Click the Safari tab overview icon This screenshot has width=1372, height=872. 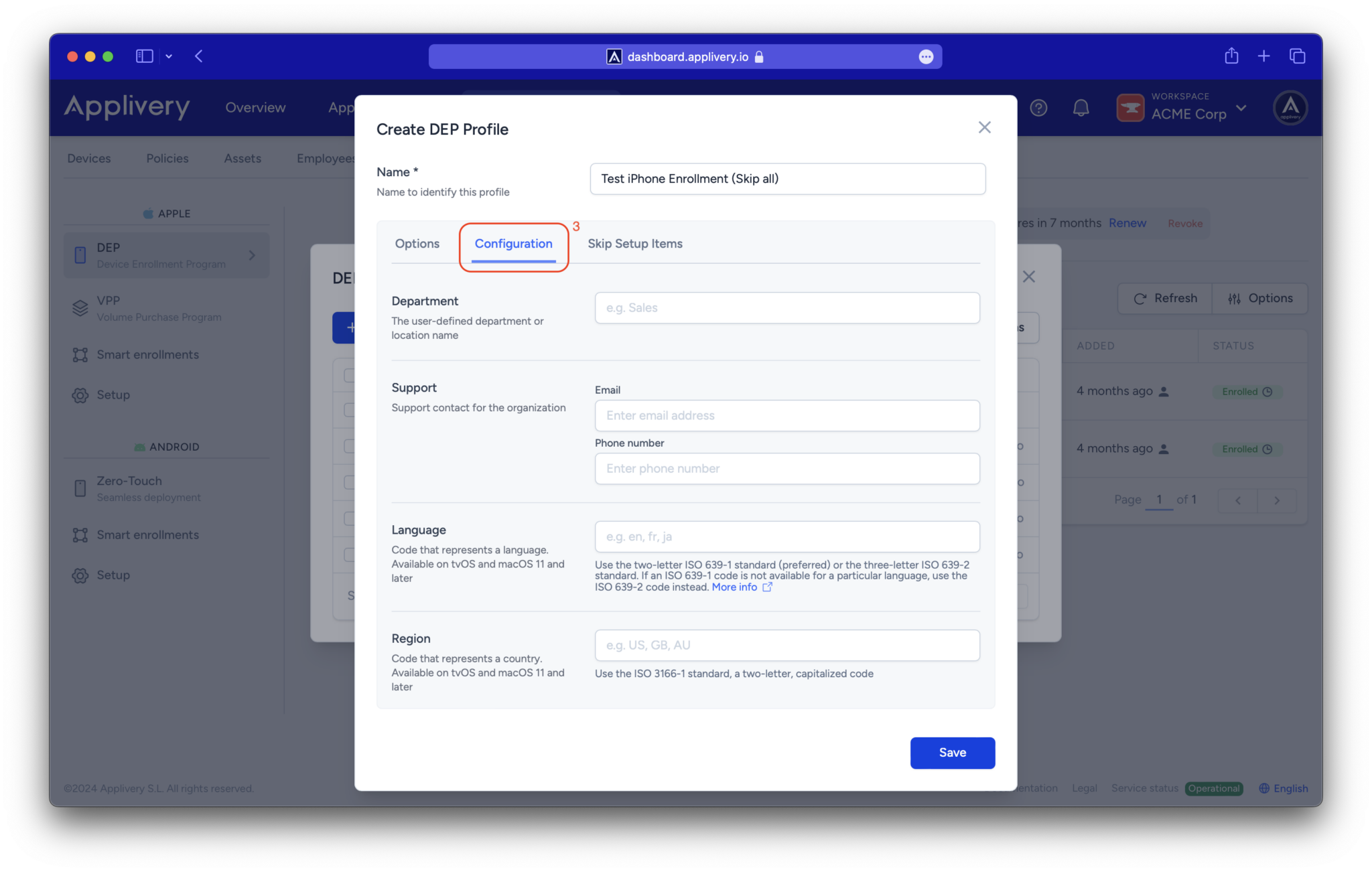[1297, 56]
